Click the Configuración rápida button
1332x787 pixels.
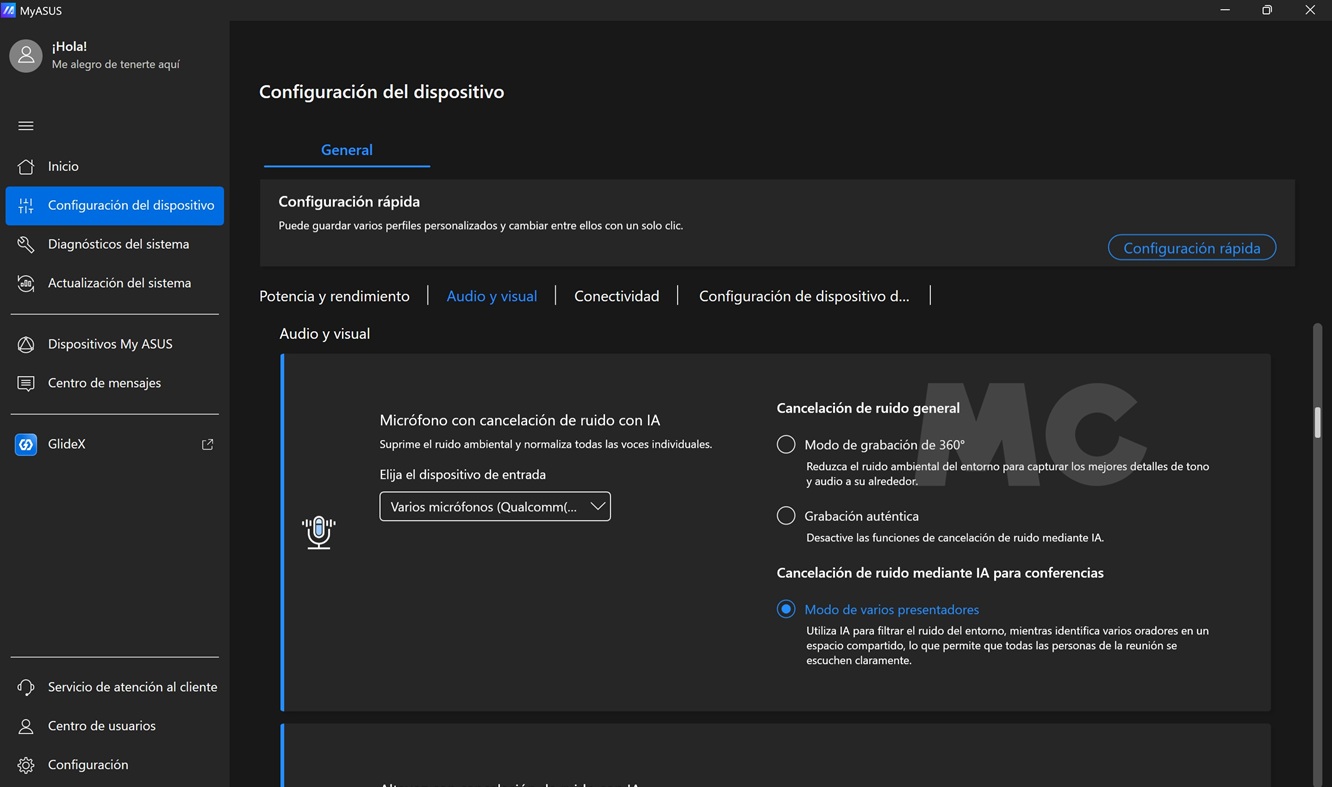click(x=1191, y=248)
